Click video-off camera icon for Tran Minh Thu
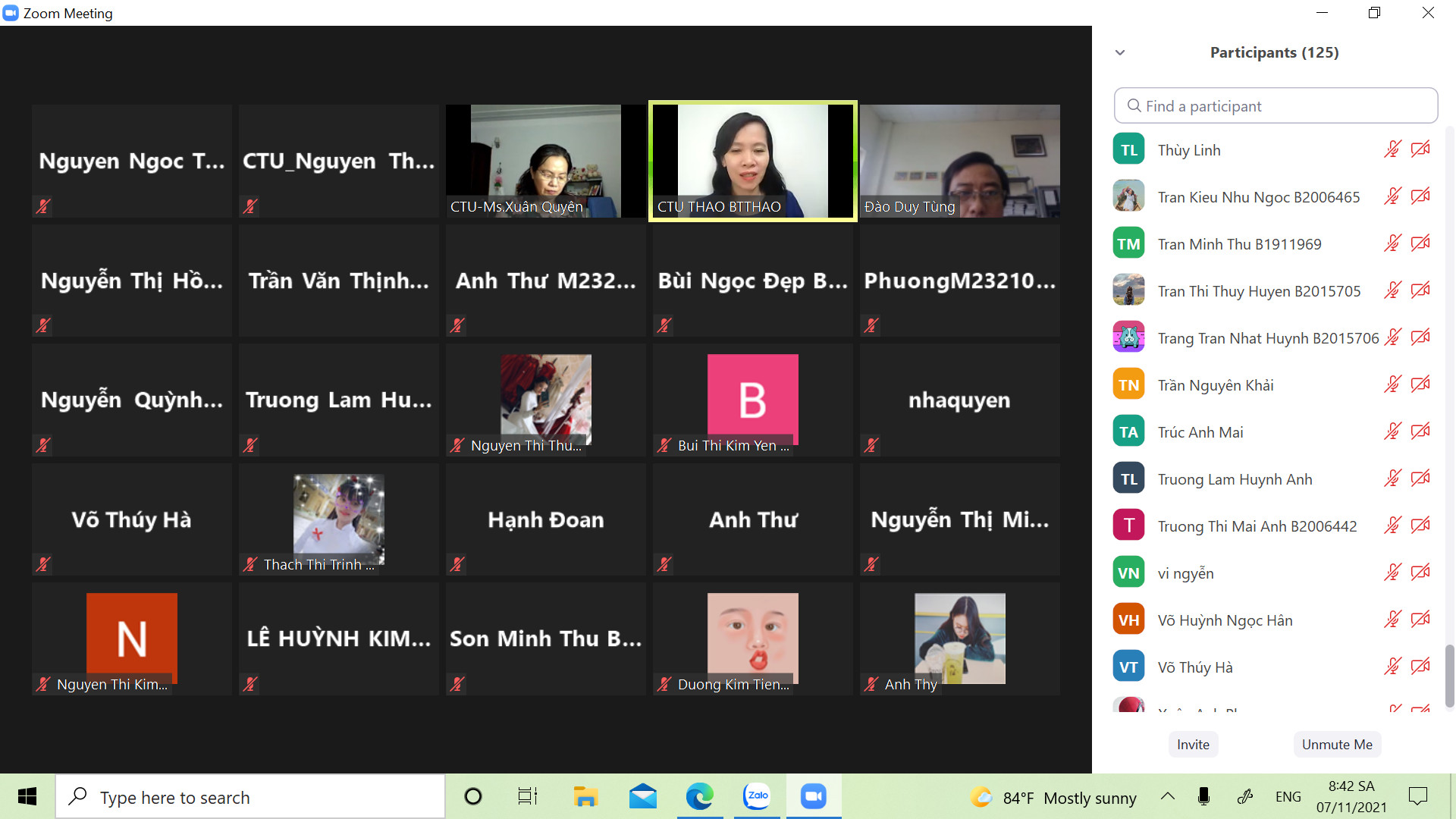Viewport: 1456px width, 819px height. [x=1420, y=243]
